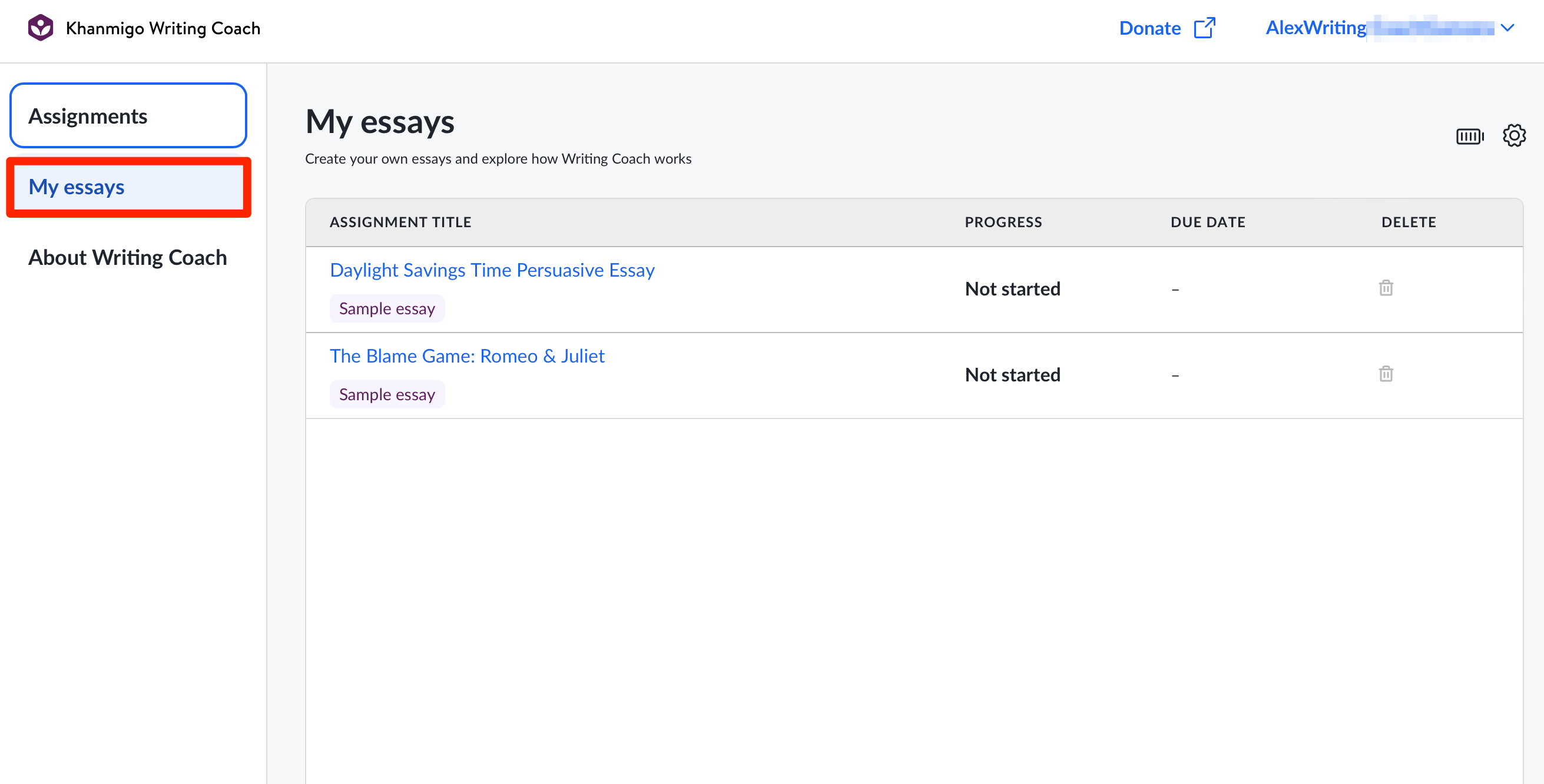Delete the Daylight Savings Time essay
Screen dimensions: 1544x784
1386,288
